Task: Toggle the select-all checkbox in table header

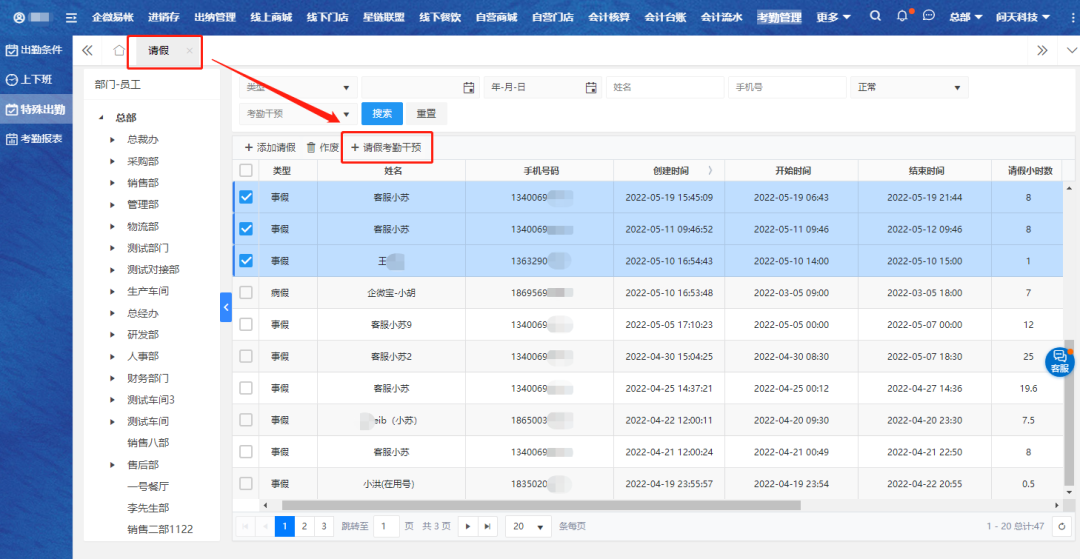Action: tap(246, 171)
